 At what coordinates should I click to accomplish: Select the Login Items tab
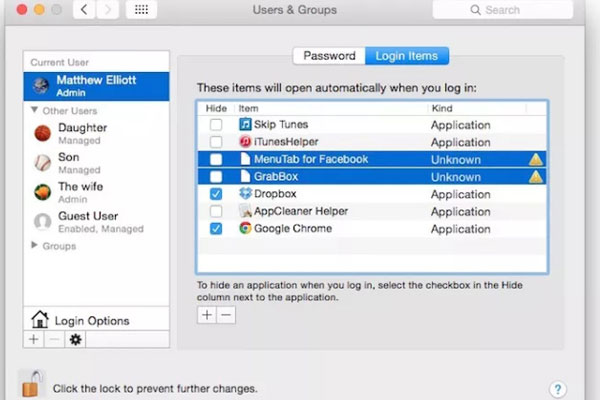coord(407,56)
